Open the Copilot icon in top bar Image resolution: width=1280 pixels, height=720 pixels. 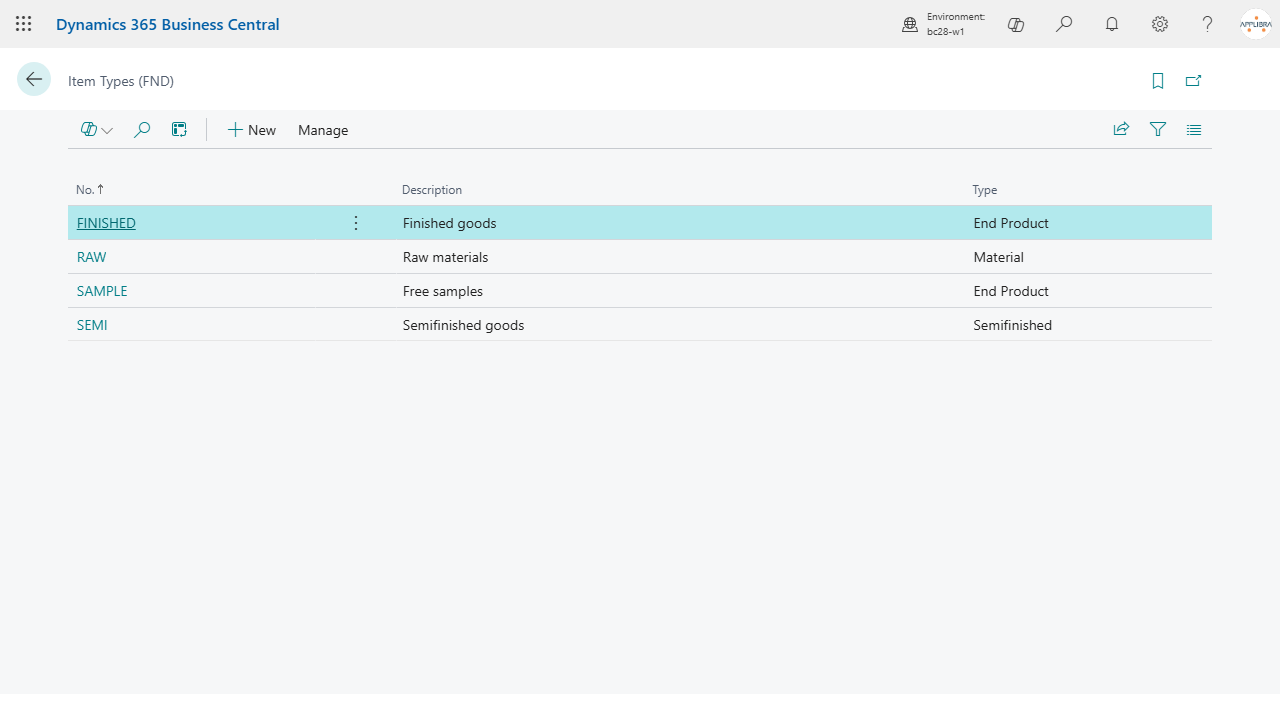pyautogui.click(x=1016, y=24)
